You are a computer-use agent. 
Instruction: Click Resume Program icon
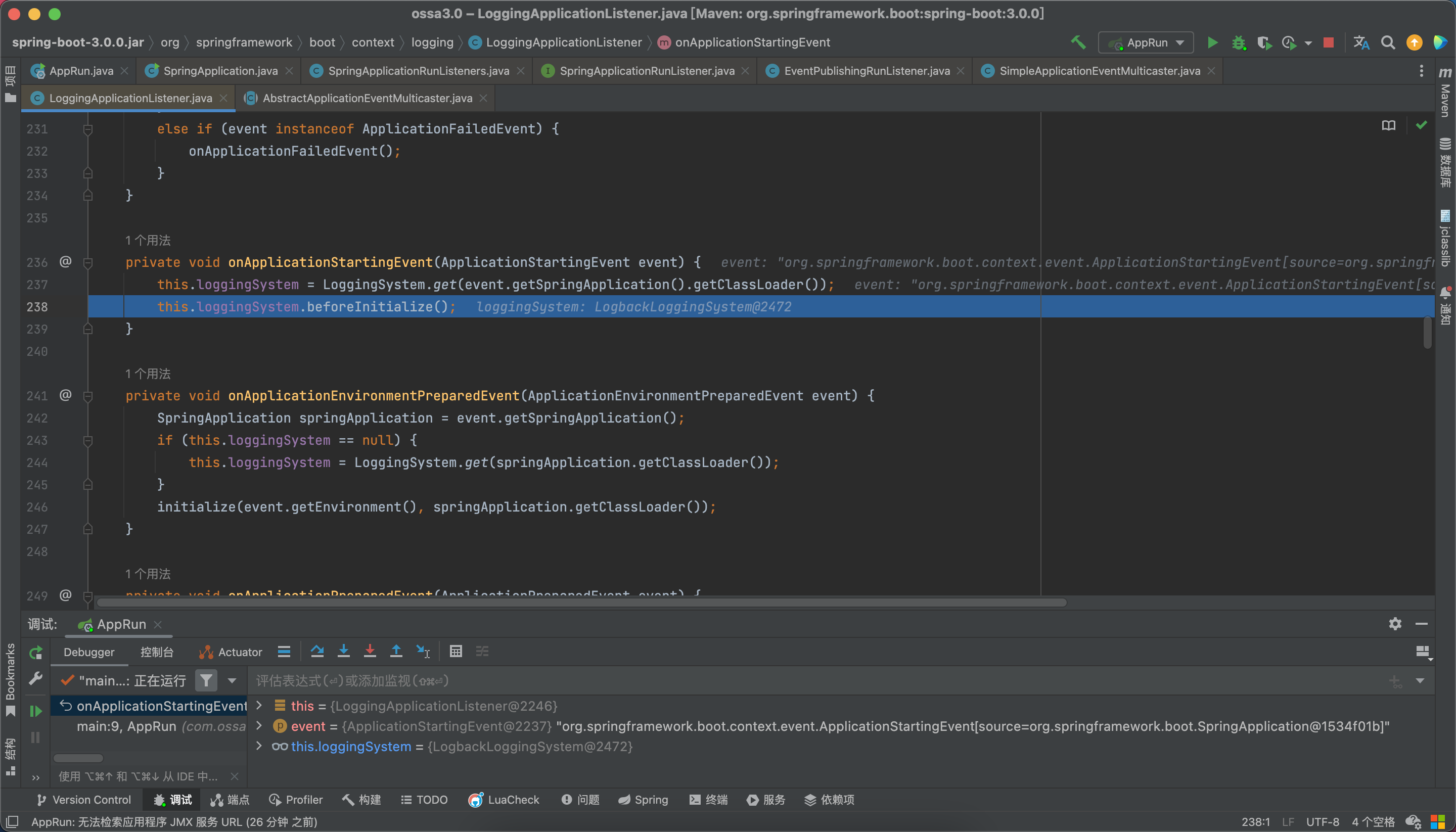point(35,711)
